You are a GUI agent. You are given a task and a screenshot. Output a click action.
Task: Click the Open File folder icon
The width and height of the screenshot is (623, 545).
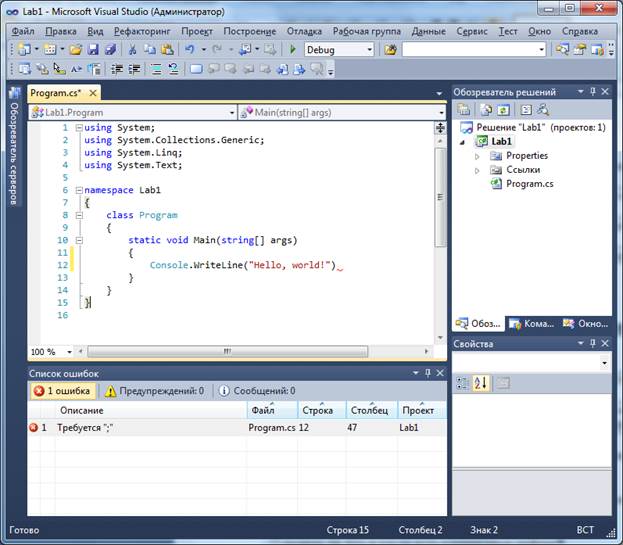click(x=75, y=50)
